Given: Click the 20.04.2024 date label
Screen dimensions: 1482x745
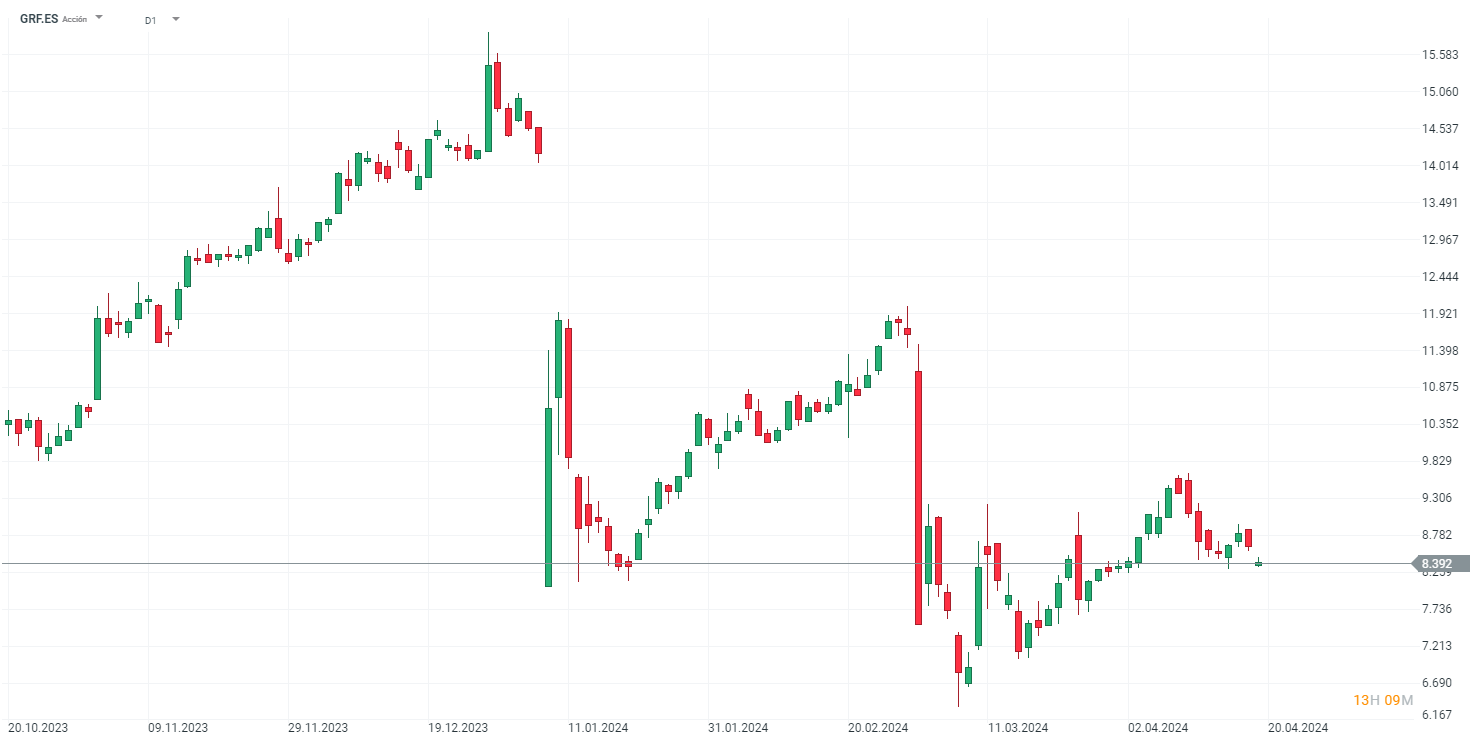Looking at the screenshot, I should pos(1298,728).
